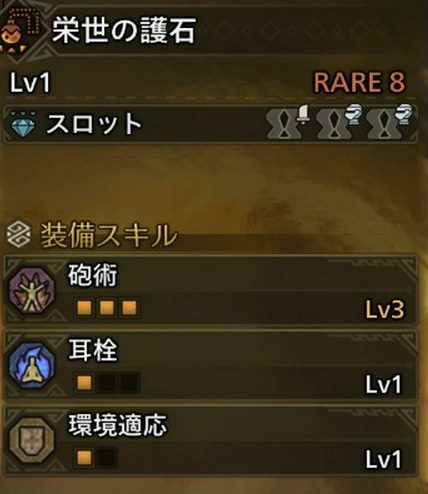This screenshot has height=494, width=428.
Task: Click the 砲術 level gauge squares
Action: pos(107,308)
